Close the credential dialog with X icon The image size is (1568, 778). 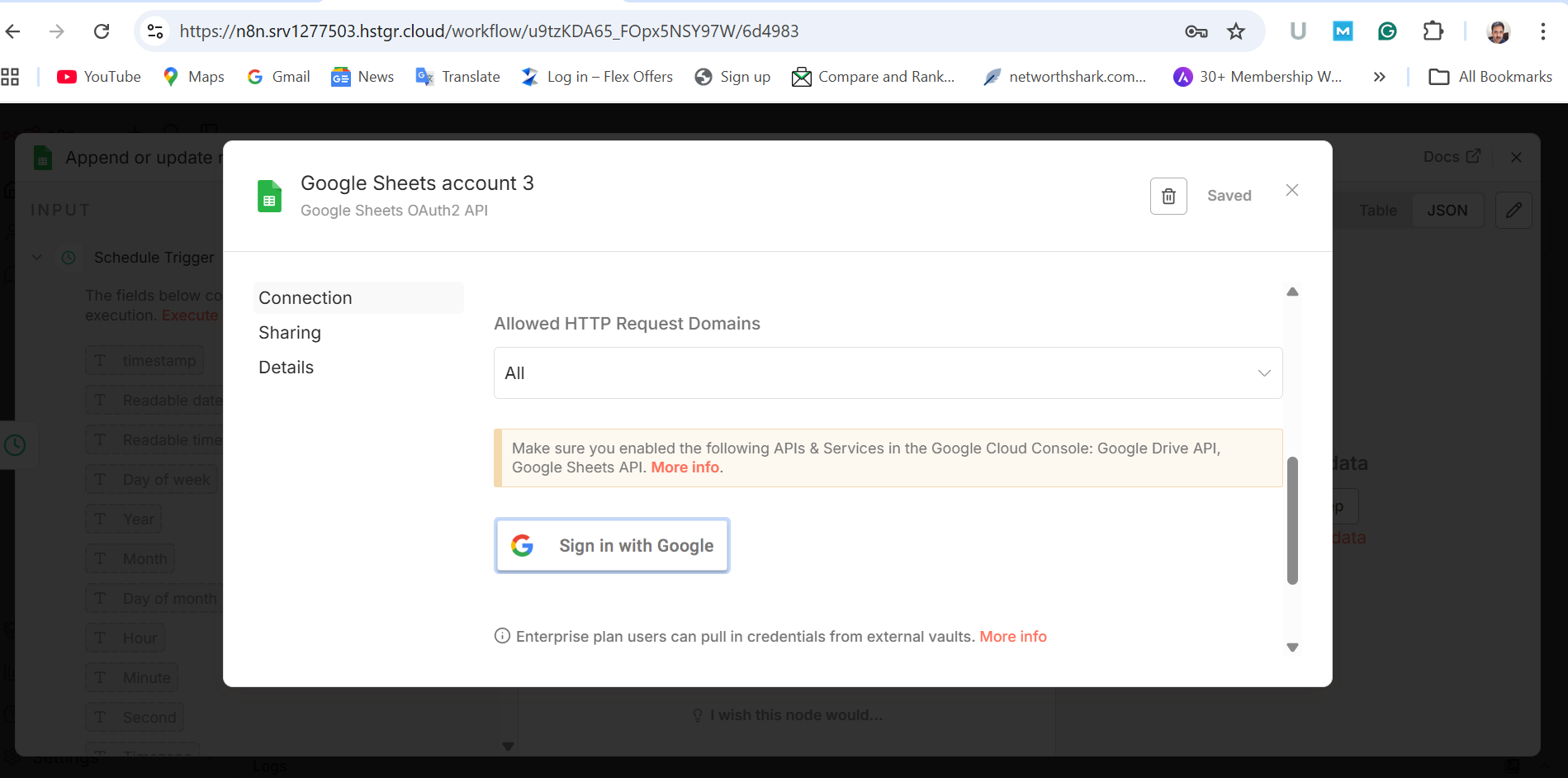coord(1292,191)
